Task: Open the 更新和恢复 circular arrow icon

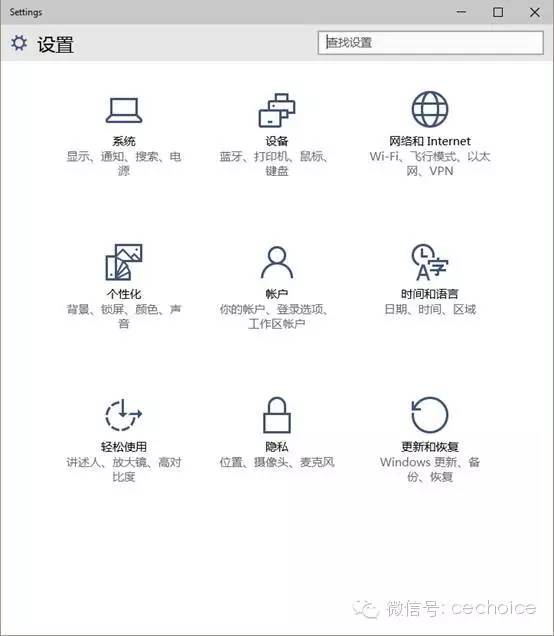Action: pos(430,415)
